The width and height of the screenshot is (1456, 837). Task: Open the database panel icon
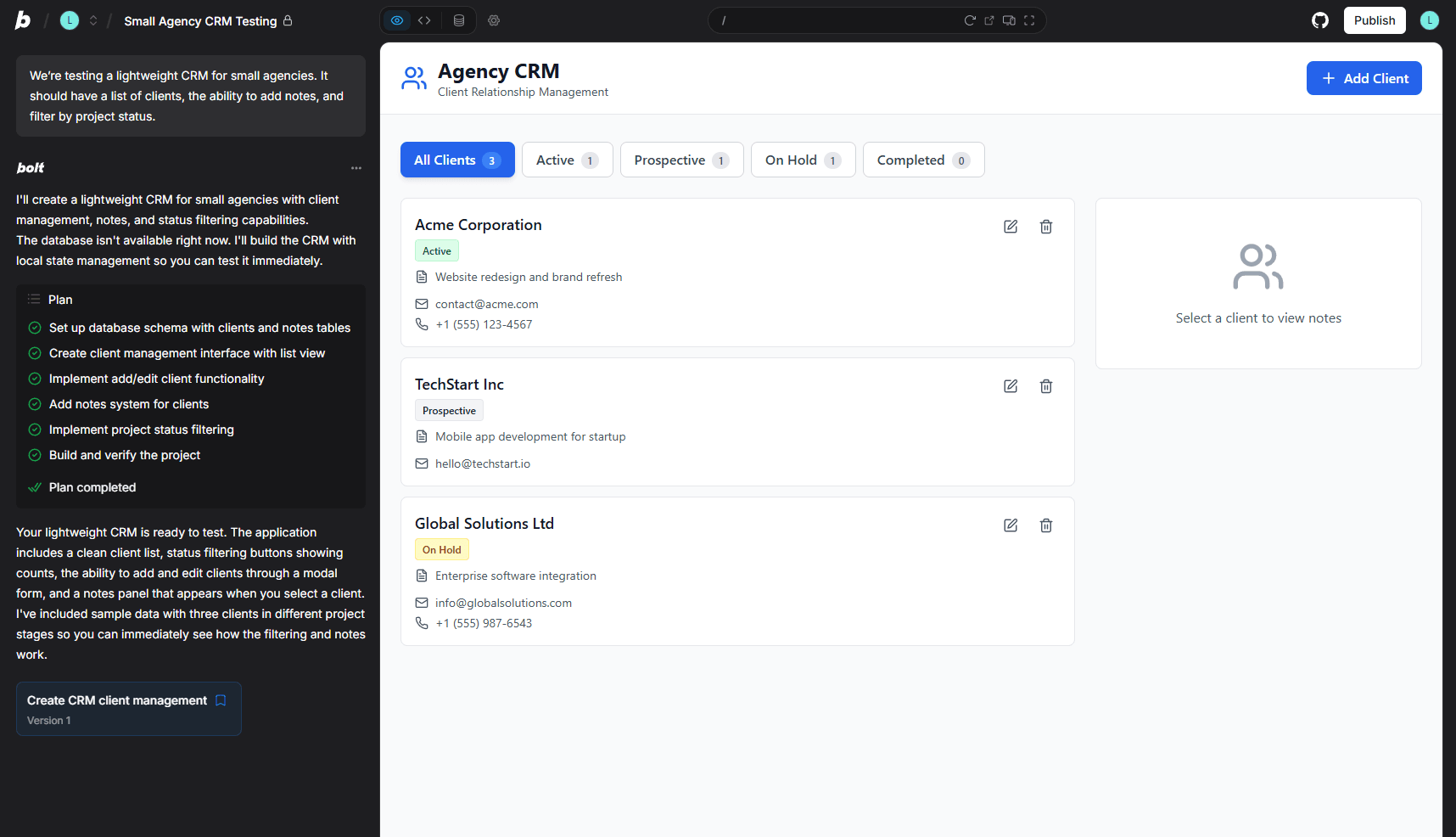459,20
